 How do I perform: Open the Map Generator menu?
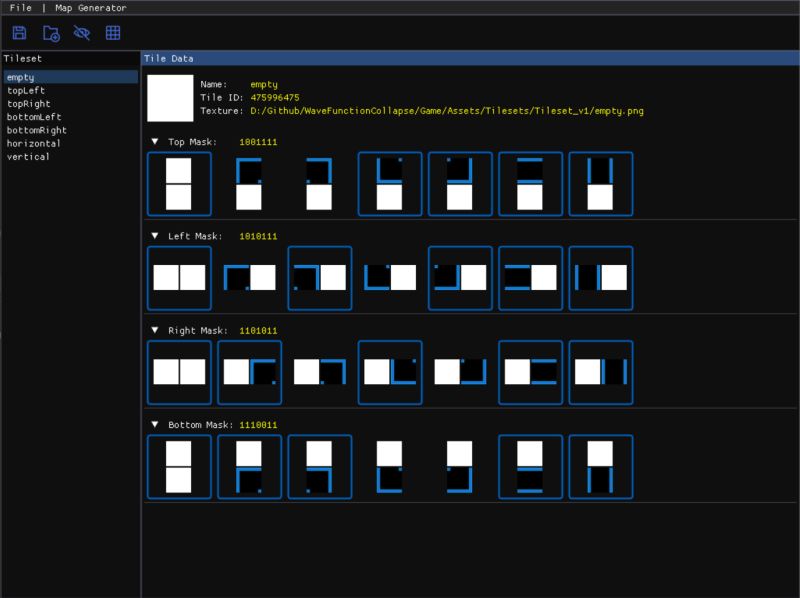point(91,8)
